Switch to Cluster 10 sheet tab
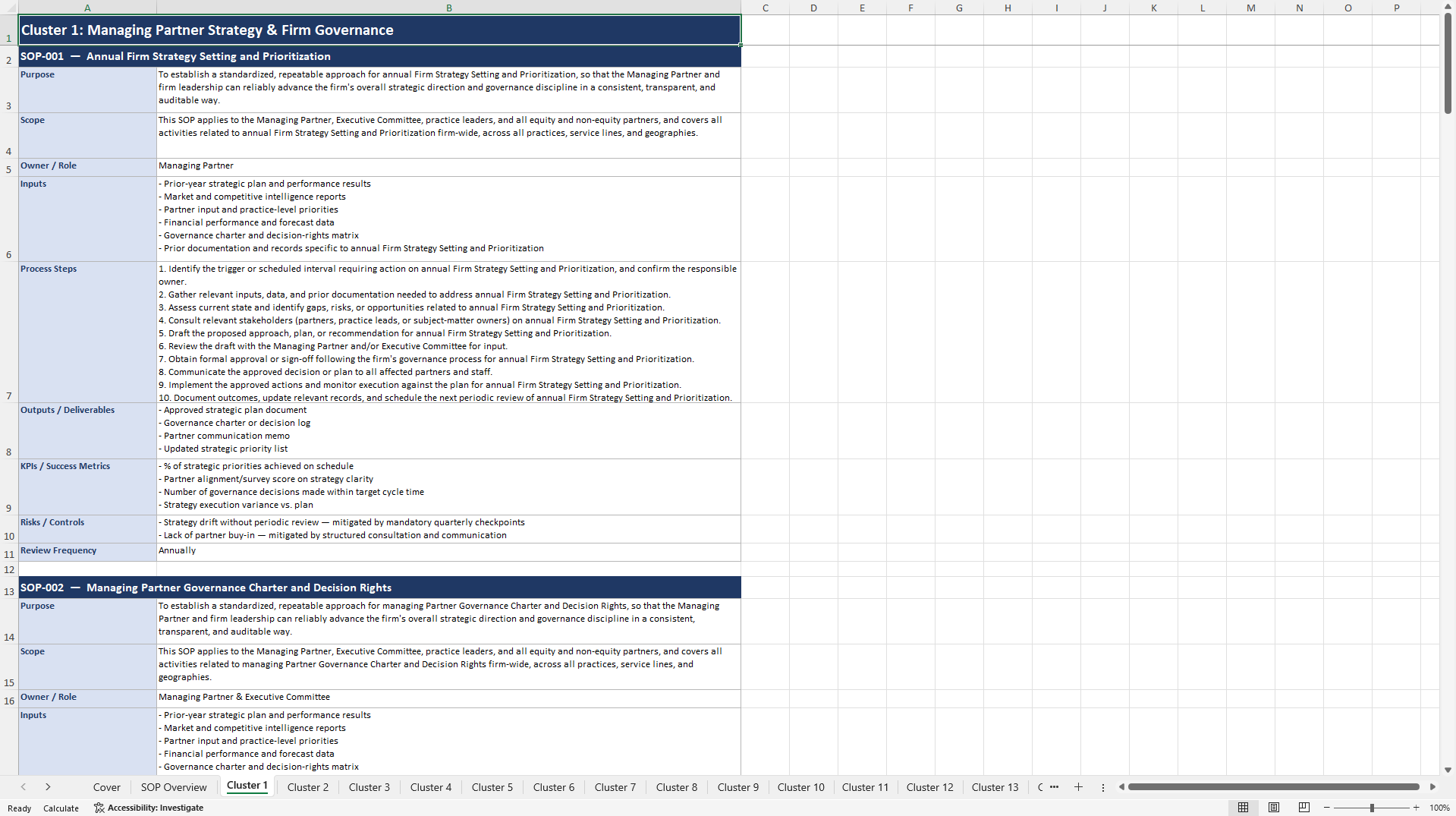The width and height of the screenshot is (1456, 816). (x=801, y=787)
